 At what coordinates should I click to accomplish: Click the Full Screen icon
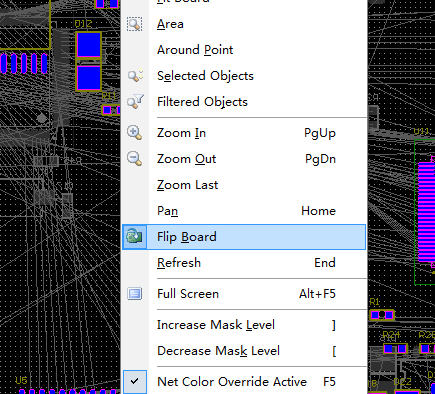[134, 294]
